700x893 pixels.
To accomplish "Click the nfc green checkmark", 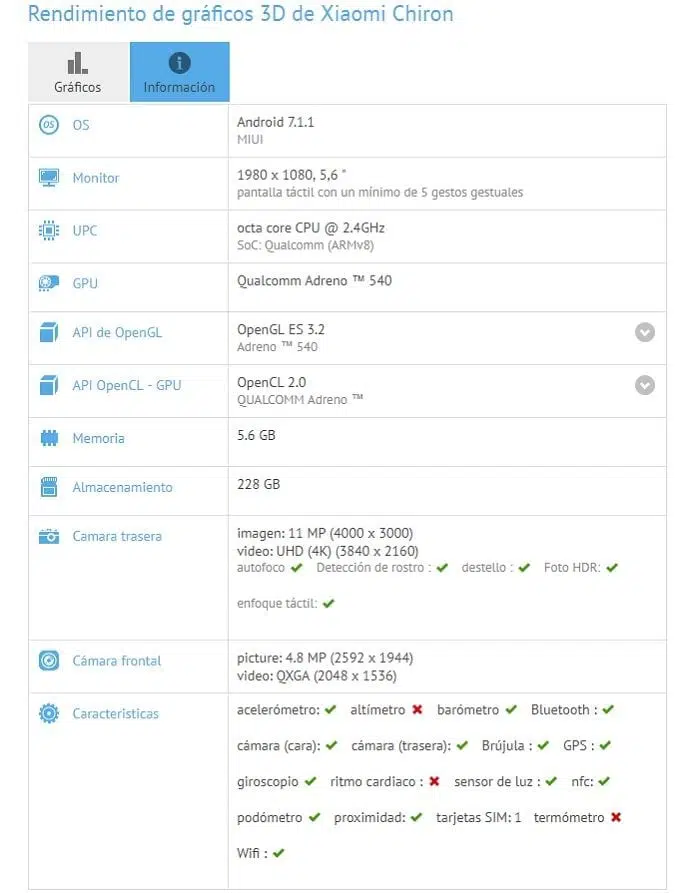I will click(604, 781).
